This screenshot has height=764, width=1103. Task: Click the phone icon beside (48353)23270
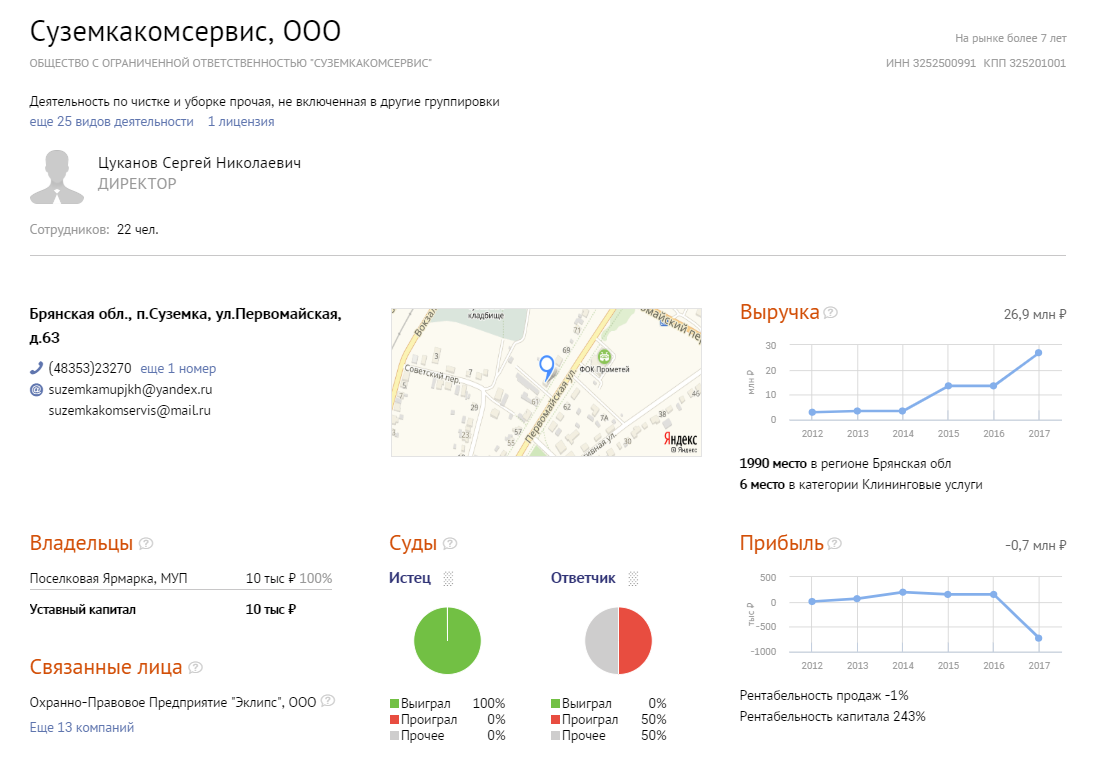coord(36,368)
